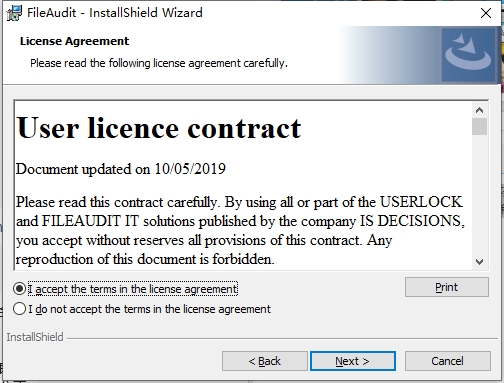The image size is (504, 383).
Task: Click the 'User licence contract' heading
Action: 159,128
